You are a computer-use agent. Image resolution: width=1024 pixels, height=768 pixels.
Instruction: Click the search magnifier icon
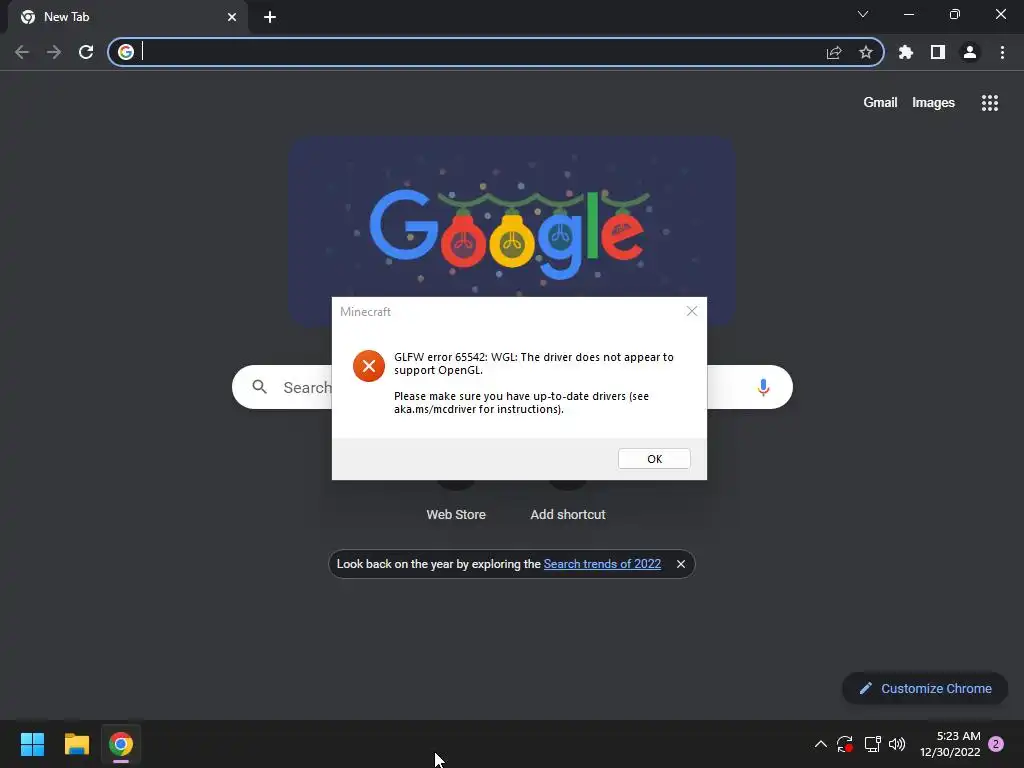click(259, 387)
